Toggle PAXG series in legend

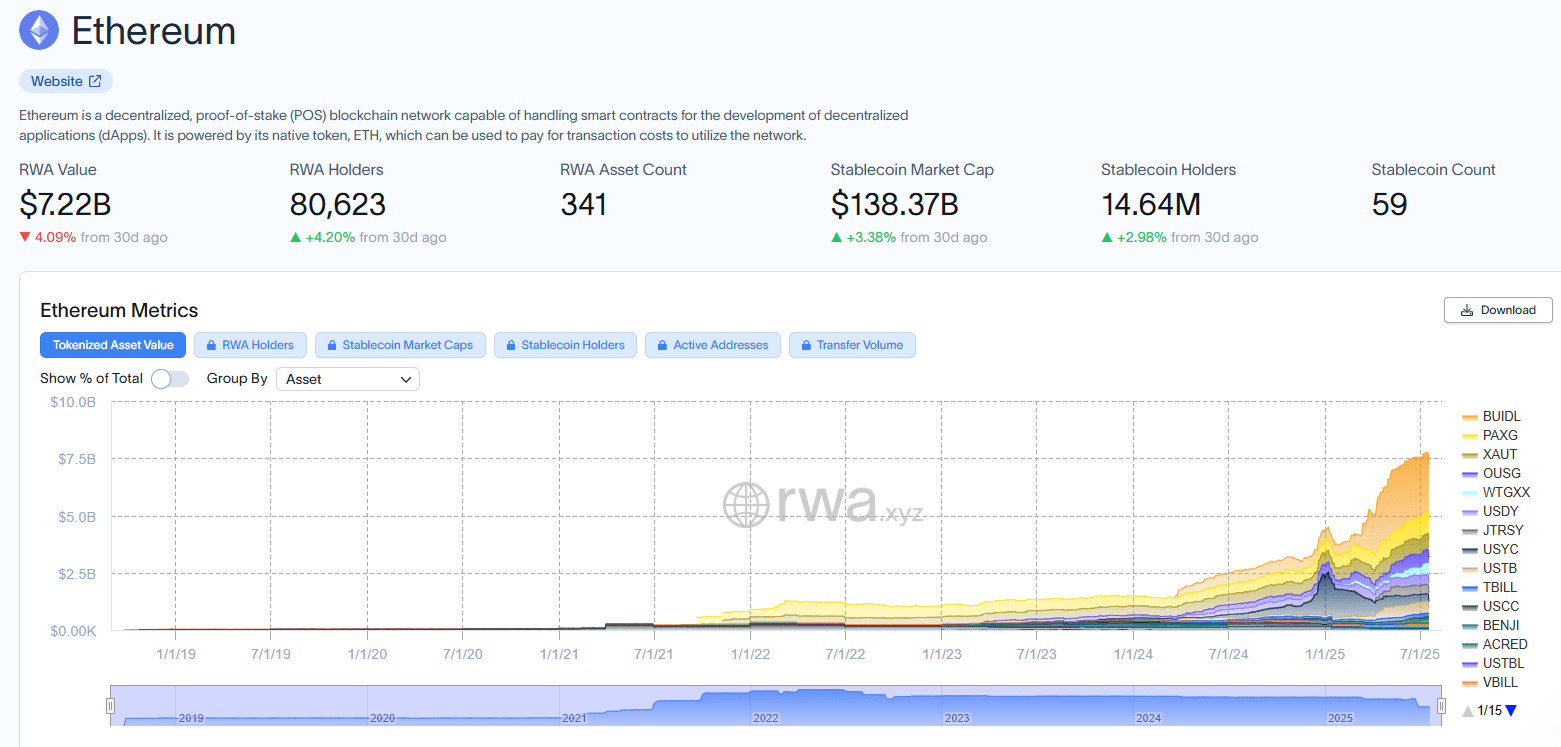pos(1490,435)
